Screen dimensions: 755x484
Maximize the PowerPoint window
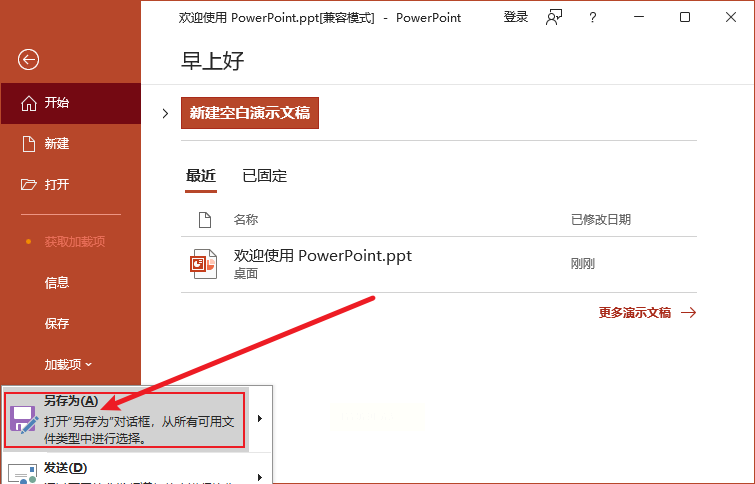click(685, 17)
